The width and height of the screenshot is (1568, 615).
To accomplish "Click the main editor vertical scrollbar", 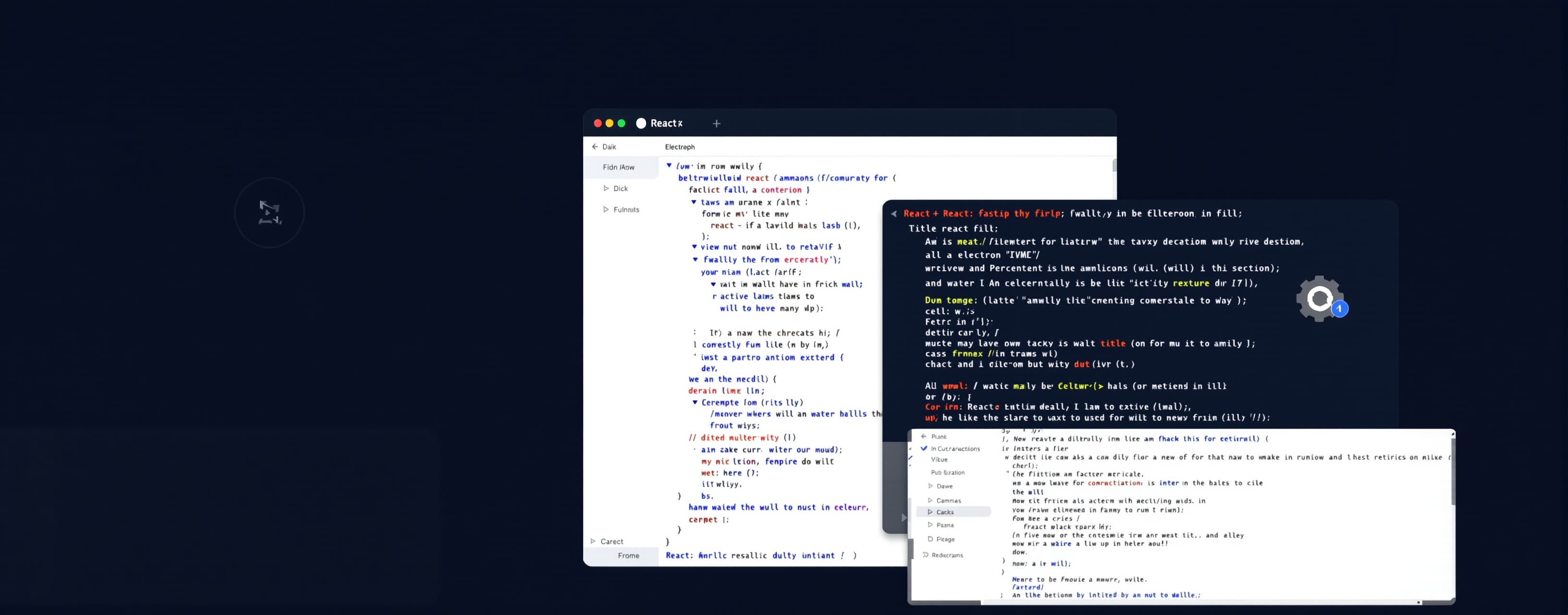I will pos(1114,166).
